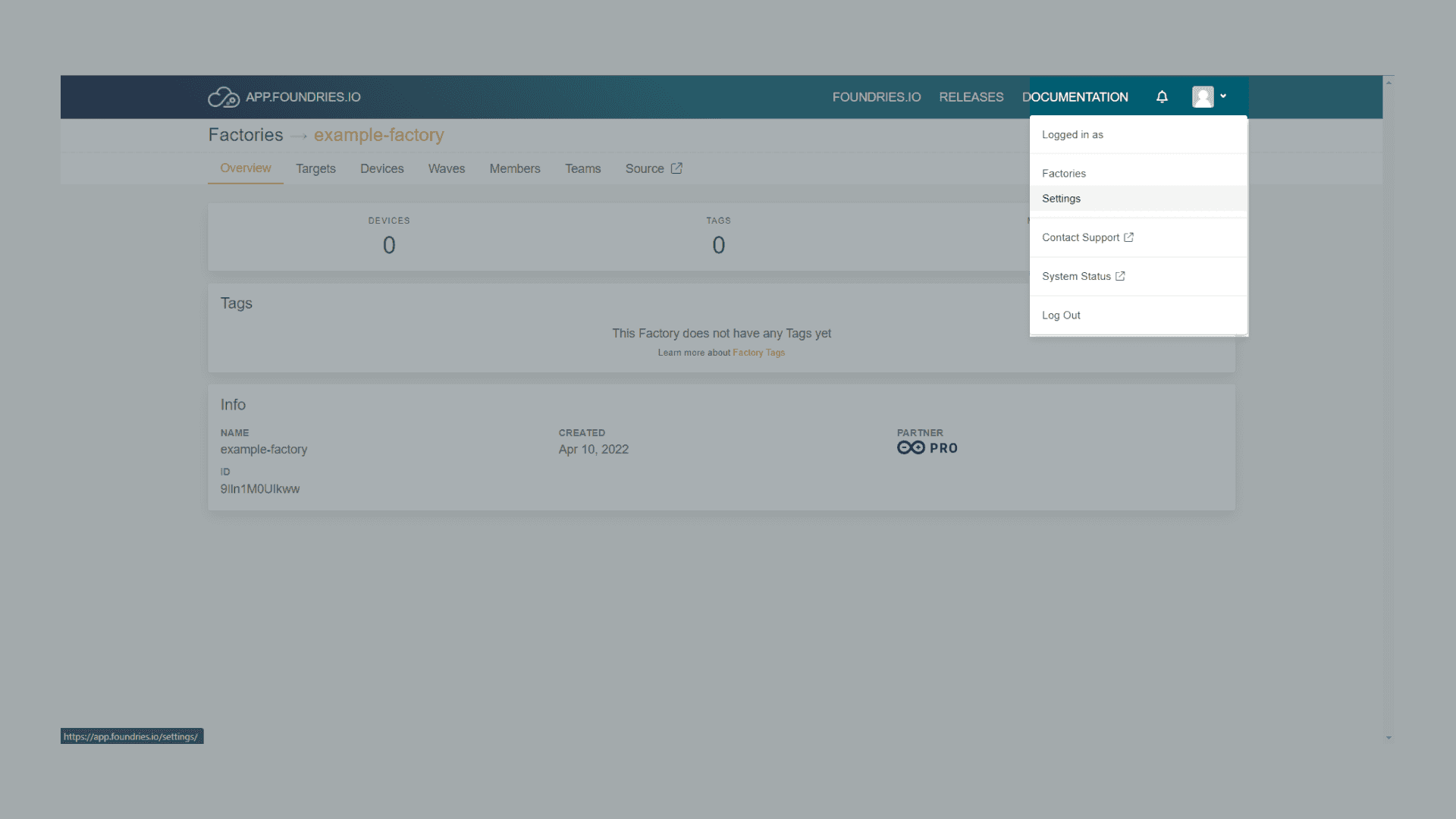Collapse the user menu chevron arrow
Screen dimensions: 1456x819
[x=1223, y=96]
